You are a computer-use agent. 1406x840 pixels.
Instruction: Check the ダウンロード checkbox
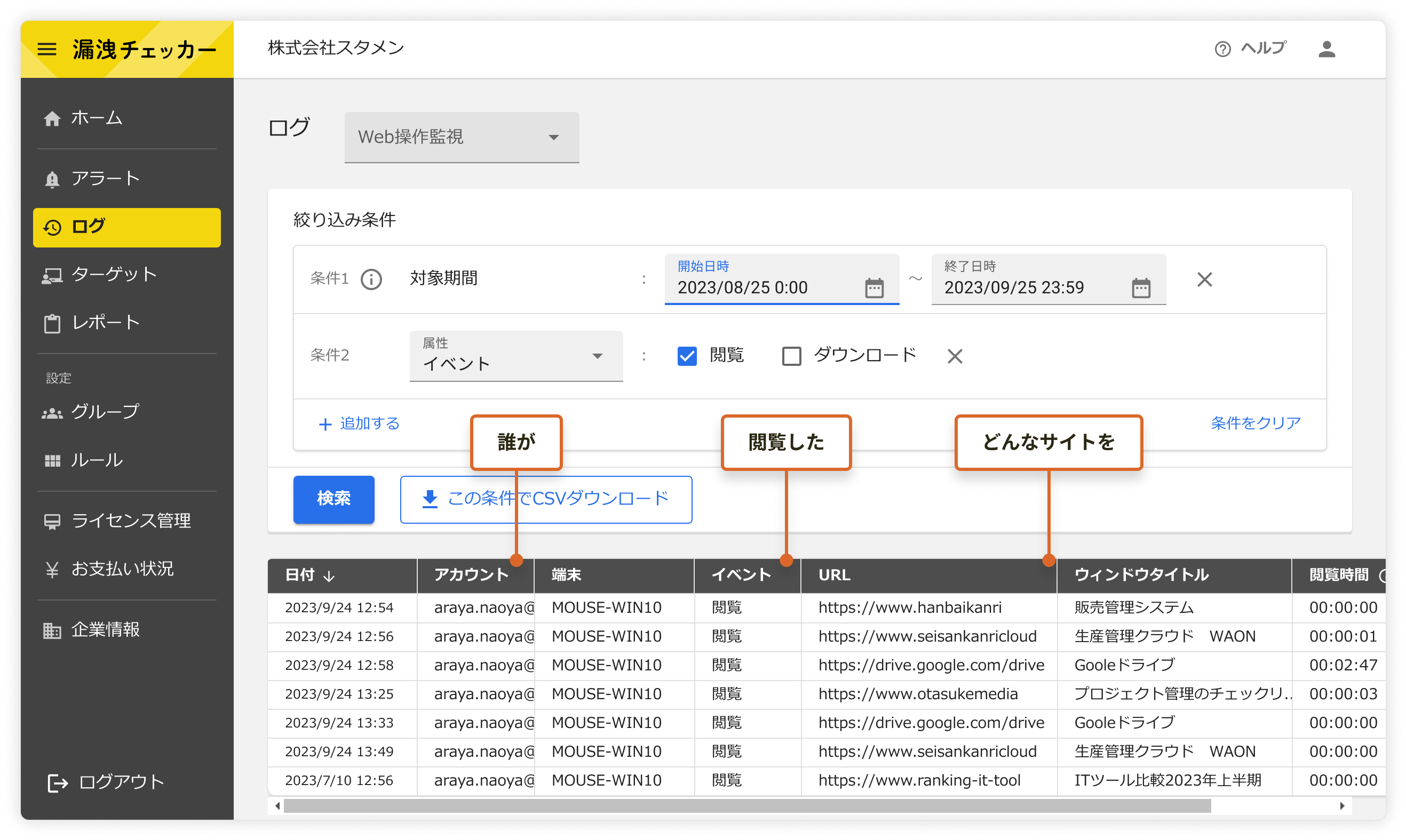(791, 356)
